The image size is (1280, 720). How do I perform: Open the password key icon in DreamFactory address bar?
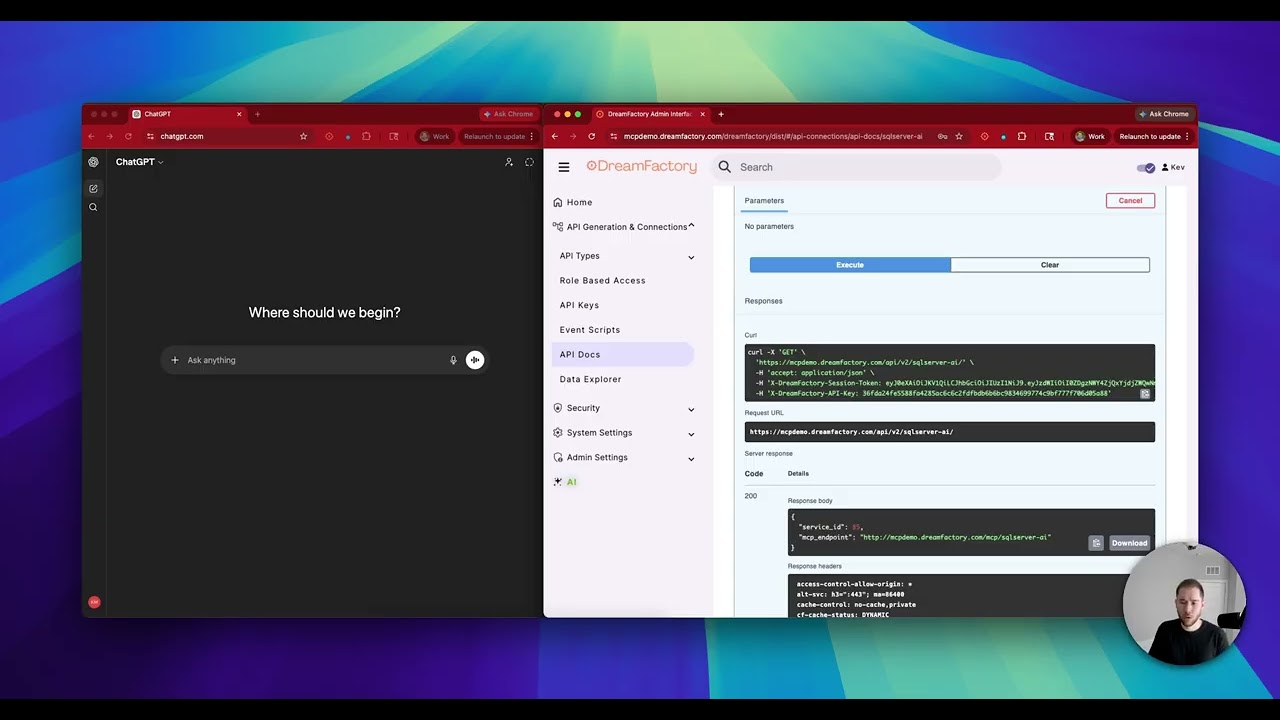(x=942, y=136)
